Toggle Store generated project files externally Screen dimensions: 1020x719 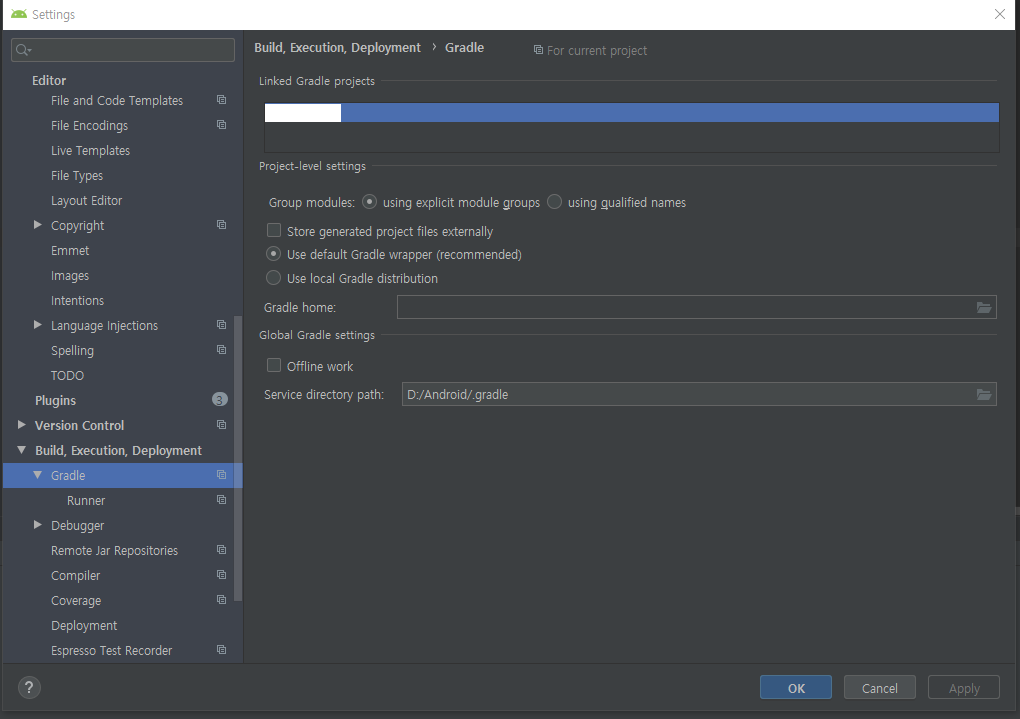pos(274,230)
